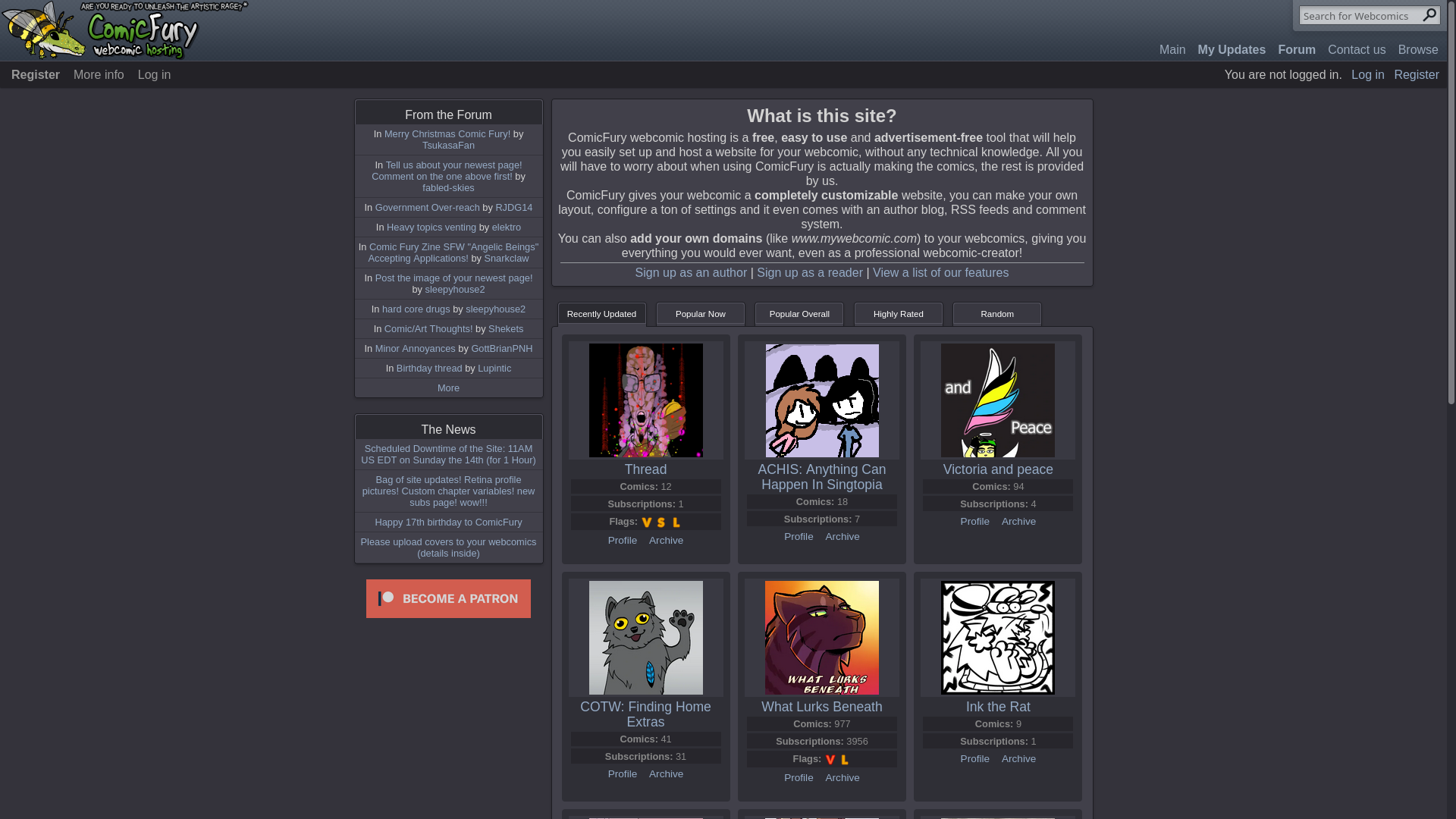Expand More forum posts link
This screenshot has height=819, width=1456.
[448, 388]
